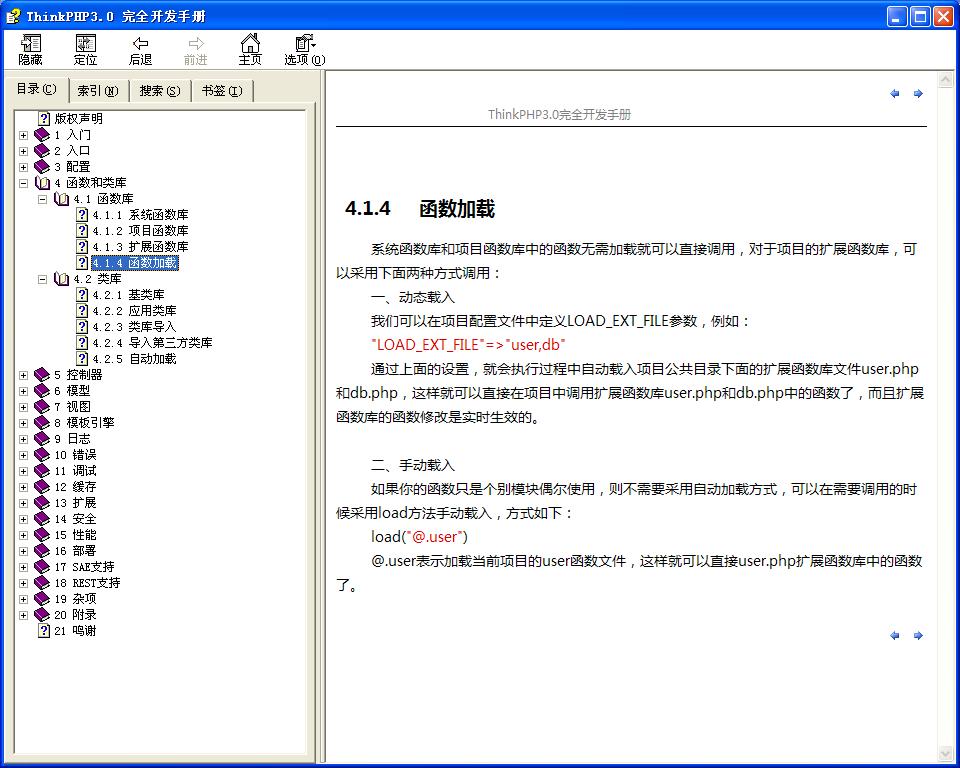Viewport: 960px width, 768px height.
Task: Select the 4.2.3 类库导入 topic
Action: tap(152, 327)
